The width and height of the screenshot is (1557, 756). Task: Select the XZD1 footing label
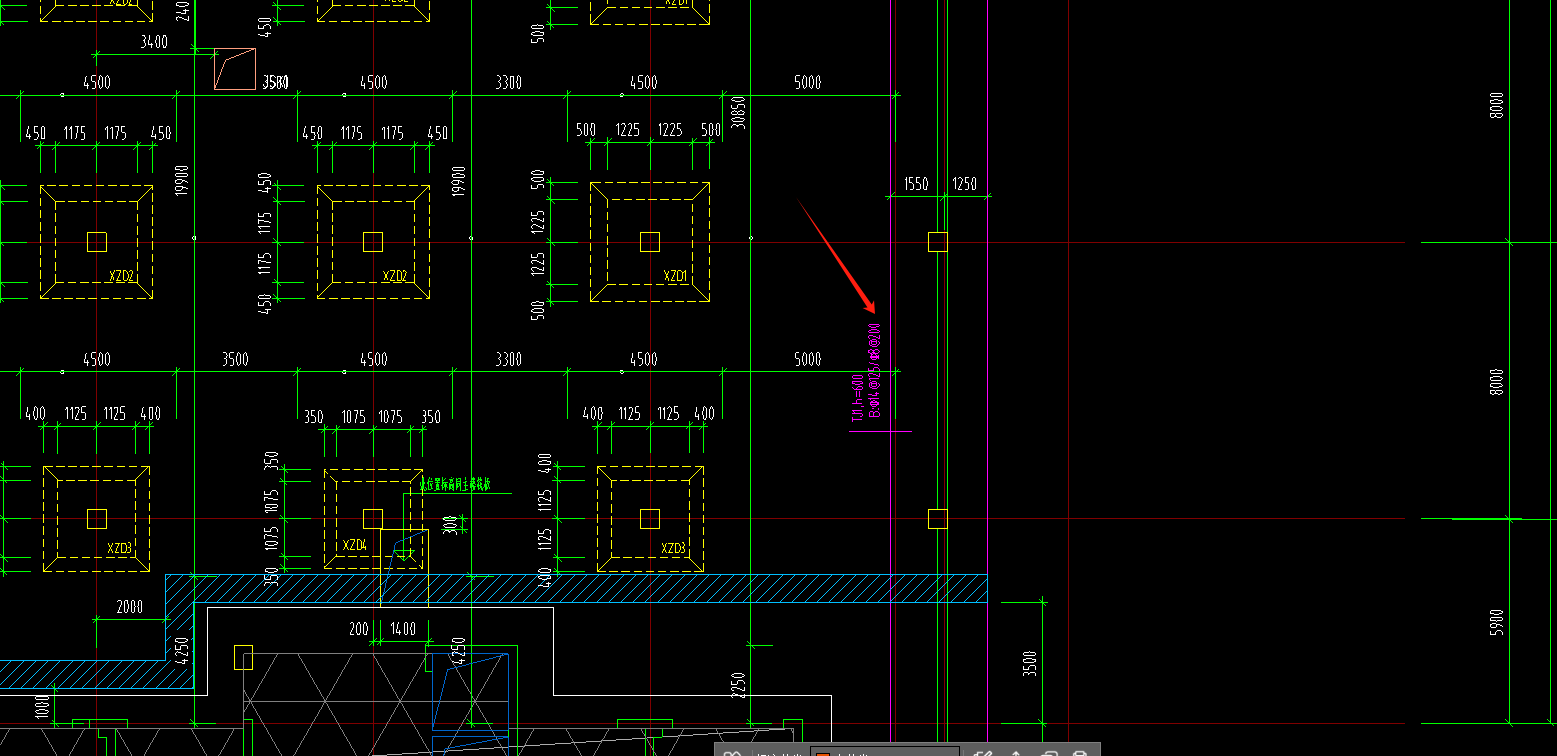pos(677,275)
